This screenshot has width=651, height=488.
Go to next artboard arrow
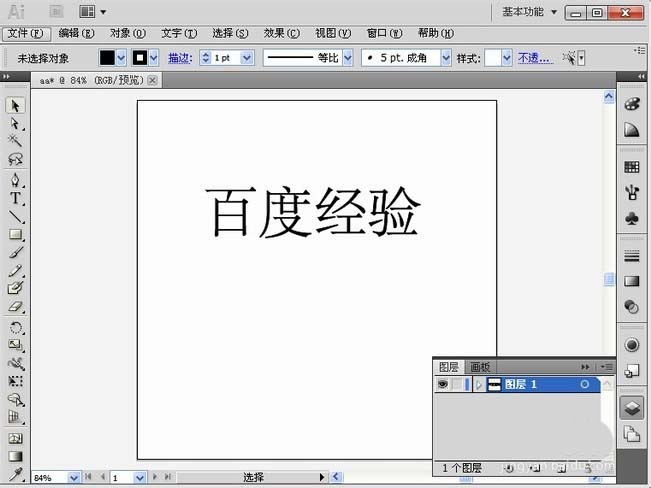pos(155,477)
